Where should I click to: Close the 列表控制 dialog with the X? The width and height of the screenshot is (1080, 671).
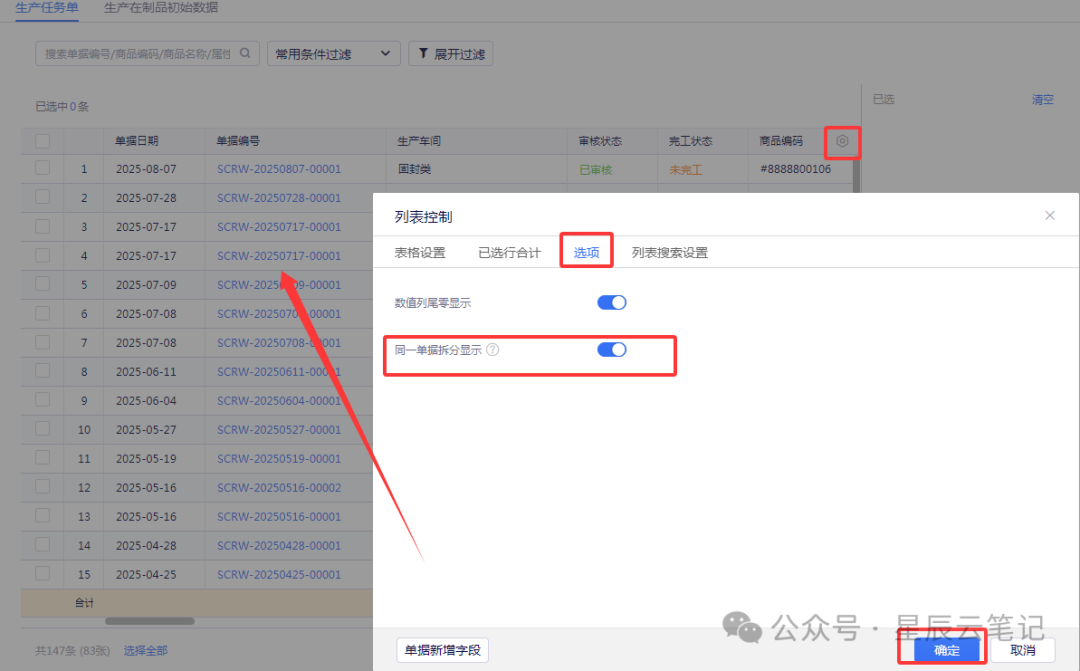coord(1050,216)
